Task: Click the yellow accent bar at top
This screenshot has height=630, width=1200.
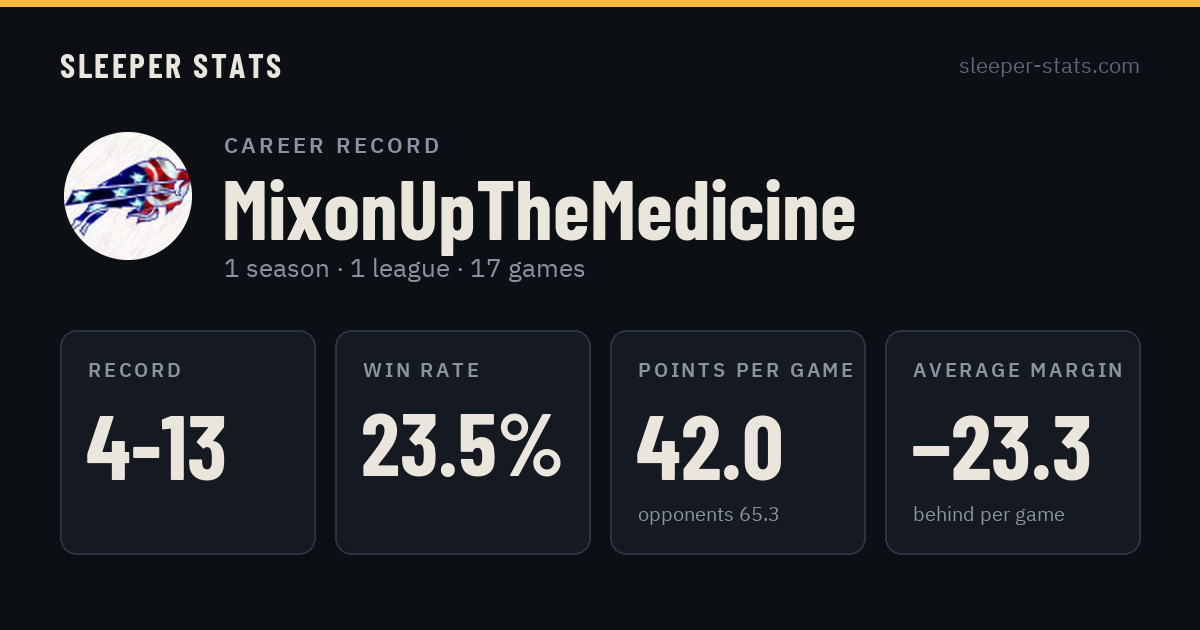Action: coord(600,3)
